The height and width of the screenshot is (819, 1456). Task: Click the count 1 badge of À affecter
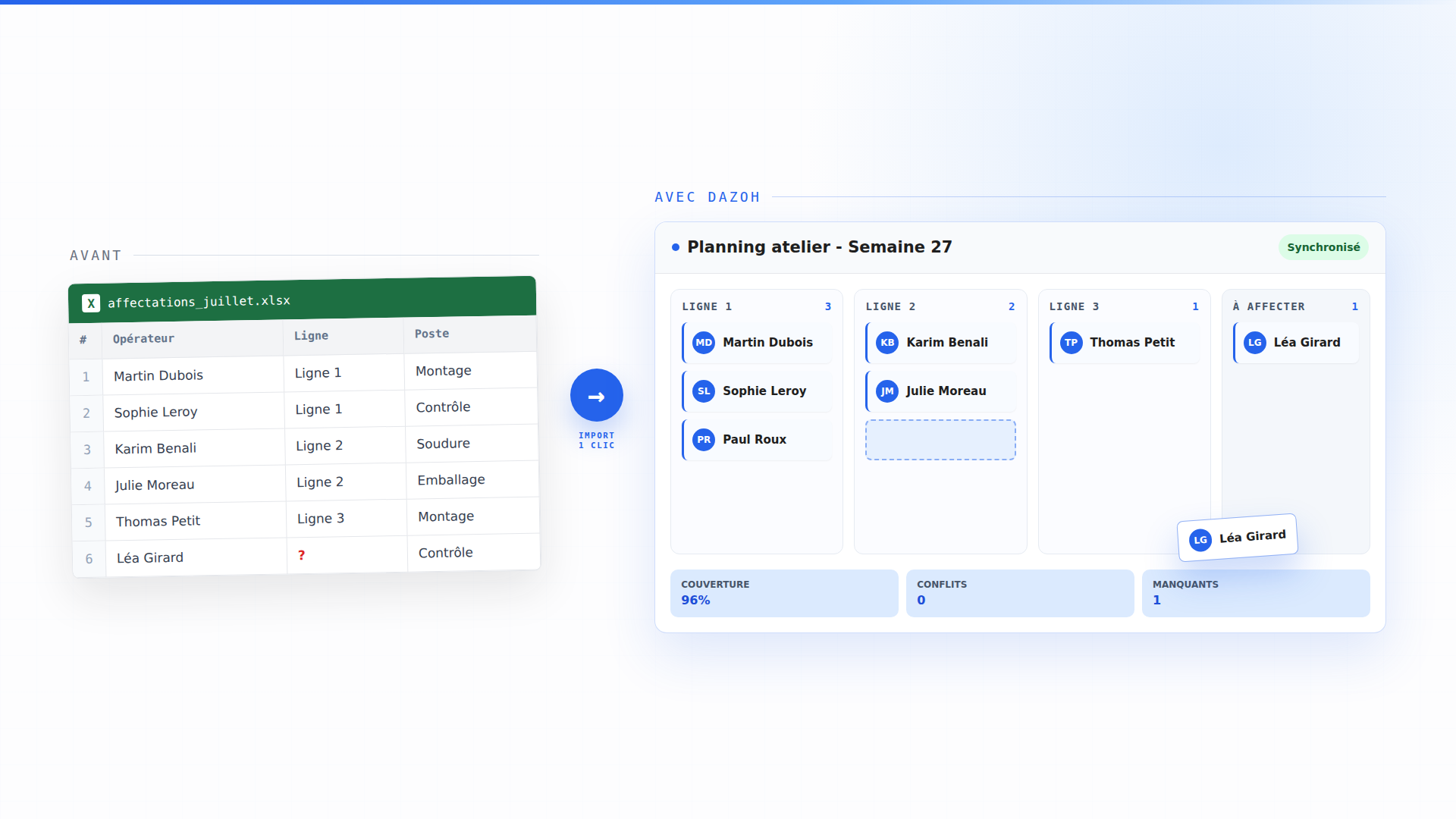point(1354,306)
